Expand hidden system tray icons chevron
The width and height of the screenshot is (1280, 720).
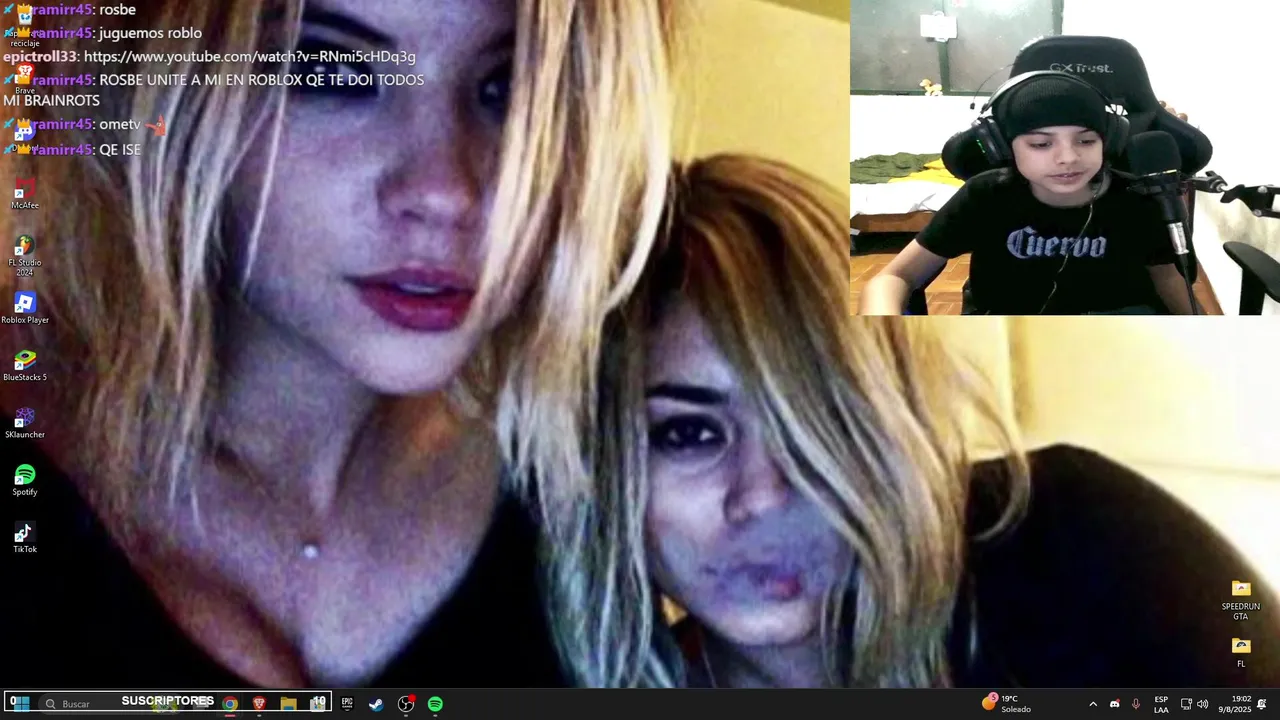pyautogui.click(x=1093, y=704)
